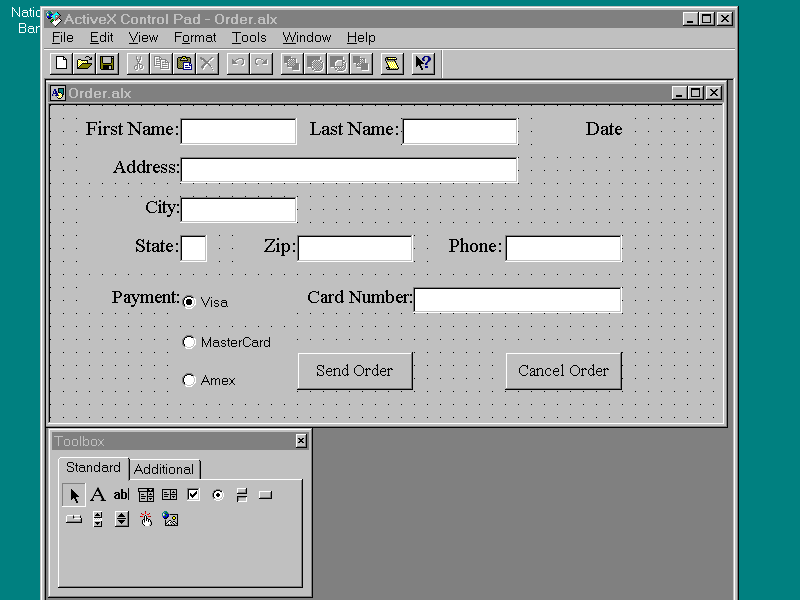The width and height of the screenshot is (800, 600).
Task: Switch to the Additional toolbox tab
Action: [164, 469]
